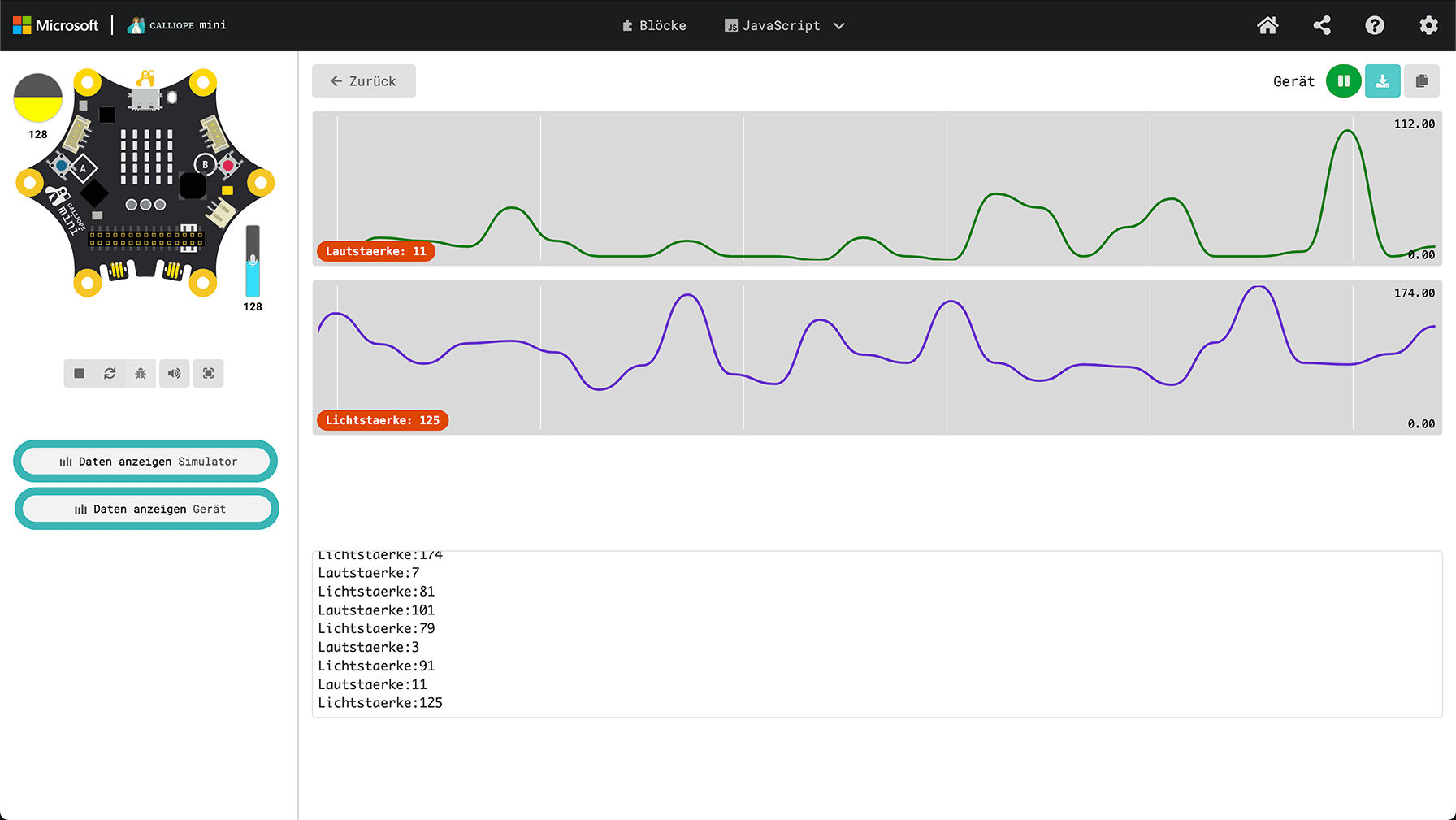
Task: Mute the simulator audio
Action: tap(175, 374)
